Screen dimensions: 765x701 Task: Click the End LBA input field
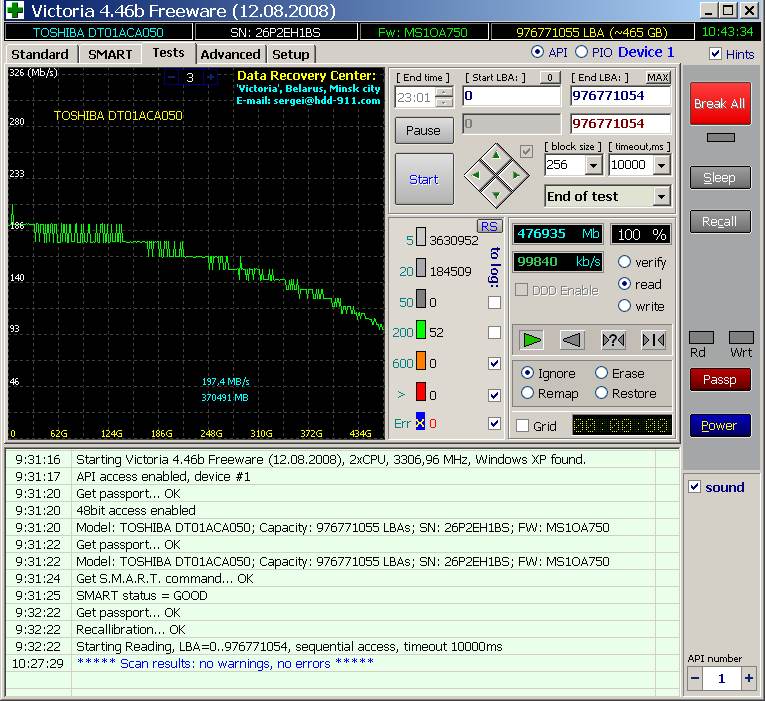click(x=620, y=96)
